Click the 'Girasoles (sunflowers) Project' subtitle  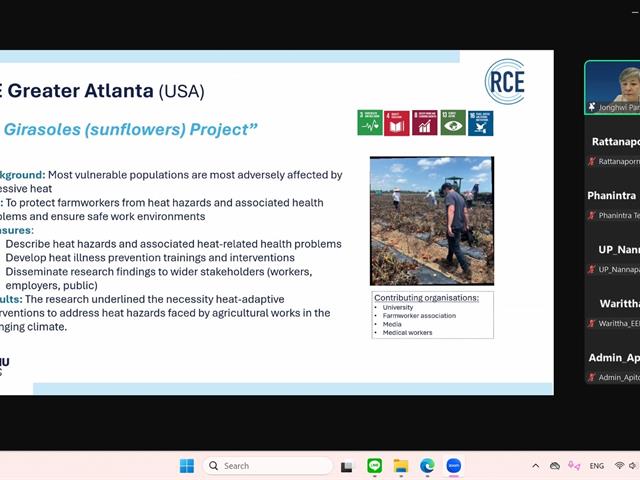131,129
